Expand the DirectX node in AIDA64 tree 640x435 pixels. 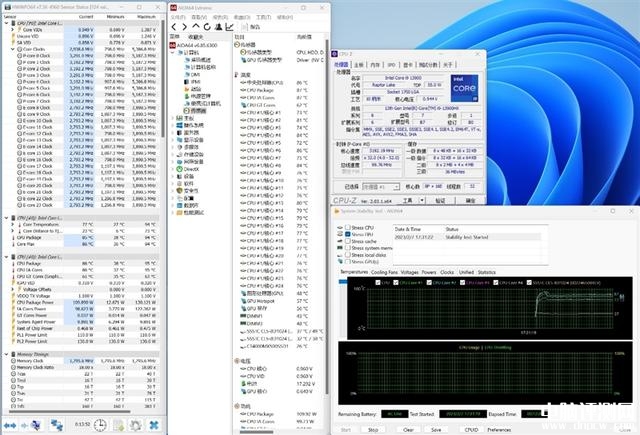click(x=172, y=169)
